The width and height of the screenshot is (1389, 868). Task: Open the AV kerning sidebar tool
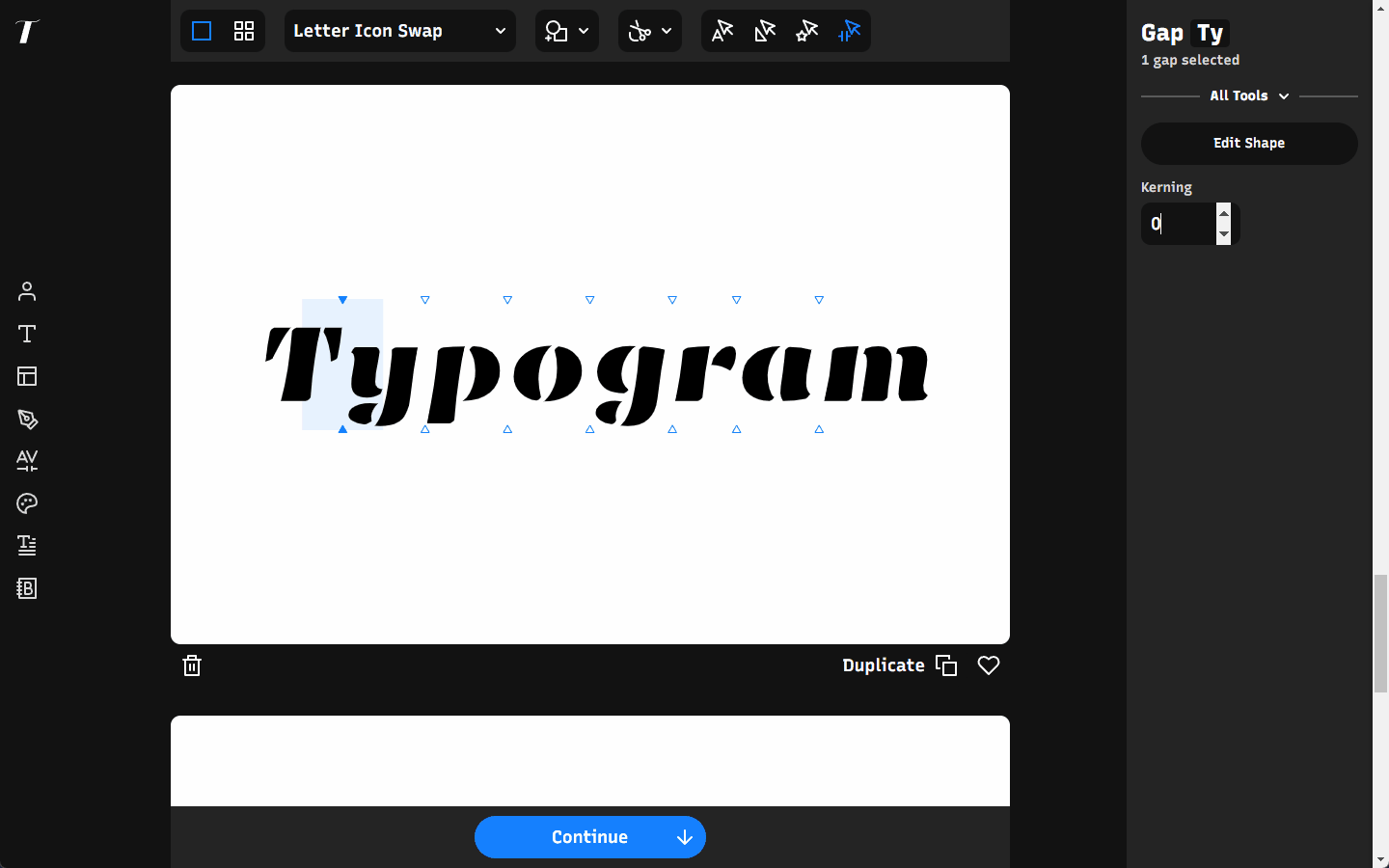pyautogui.click(x=27, y=461)
